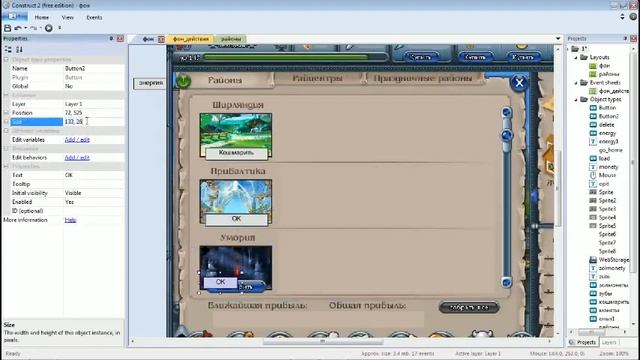Collapse Object type properties section
Screen dimensions: 640x360
pos(6,60)
